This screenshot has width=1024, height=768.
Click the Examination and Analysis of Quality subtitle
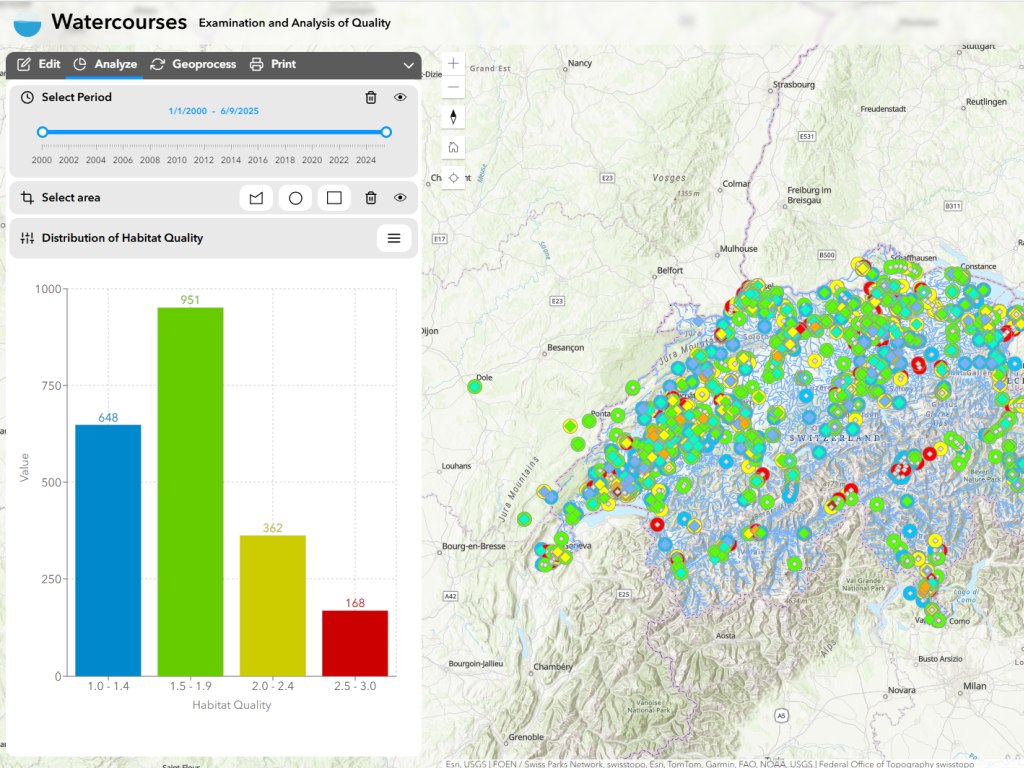coord(295,23)
